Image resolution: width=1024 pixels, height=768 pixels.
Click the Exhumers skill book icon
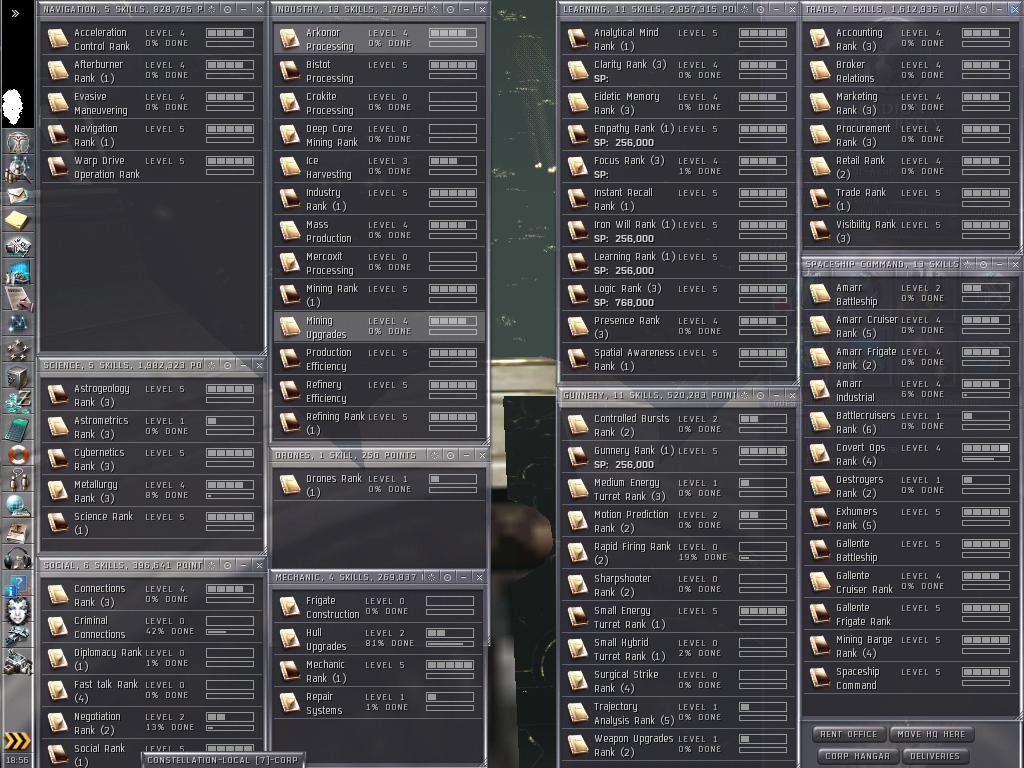pos(820,518)
